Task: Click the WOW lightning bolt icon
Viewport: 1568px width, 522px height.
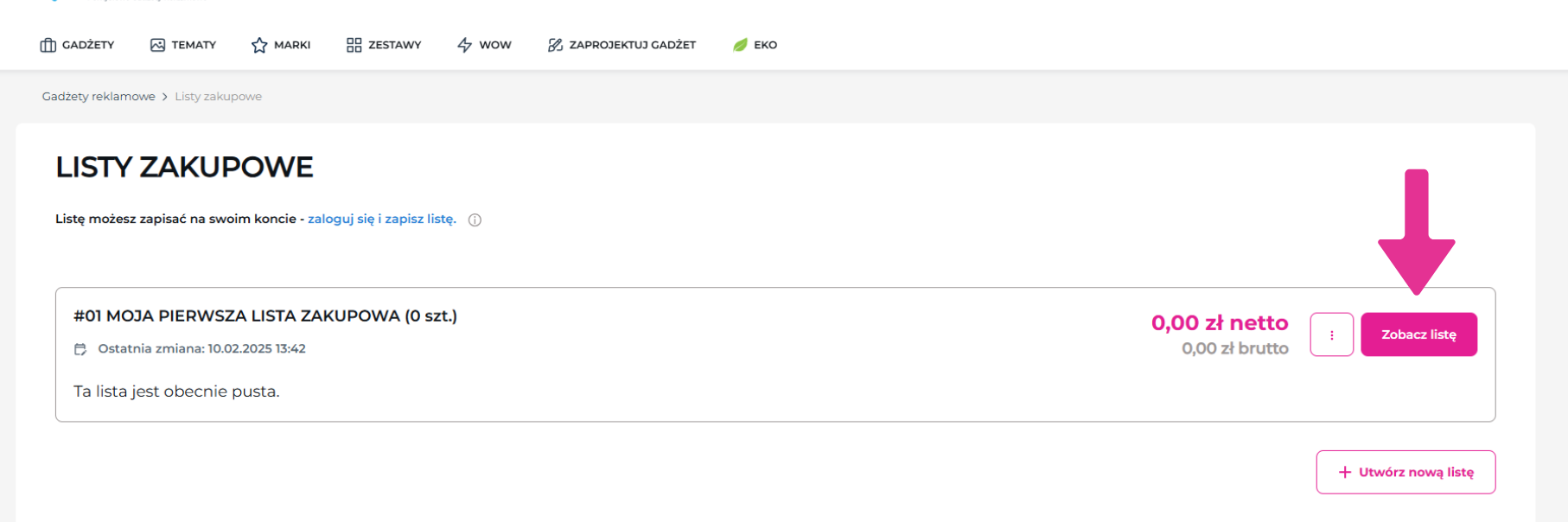Action: click(x=465, y=45)
